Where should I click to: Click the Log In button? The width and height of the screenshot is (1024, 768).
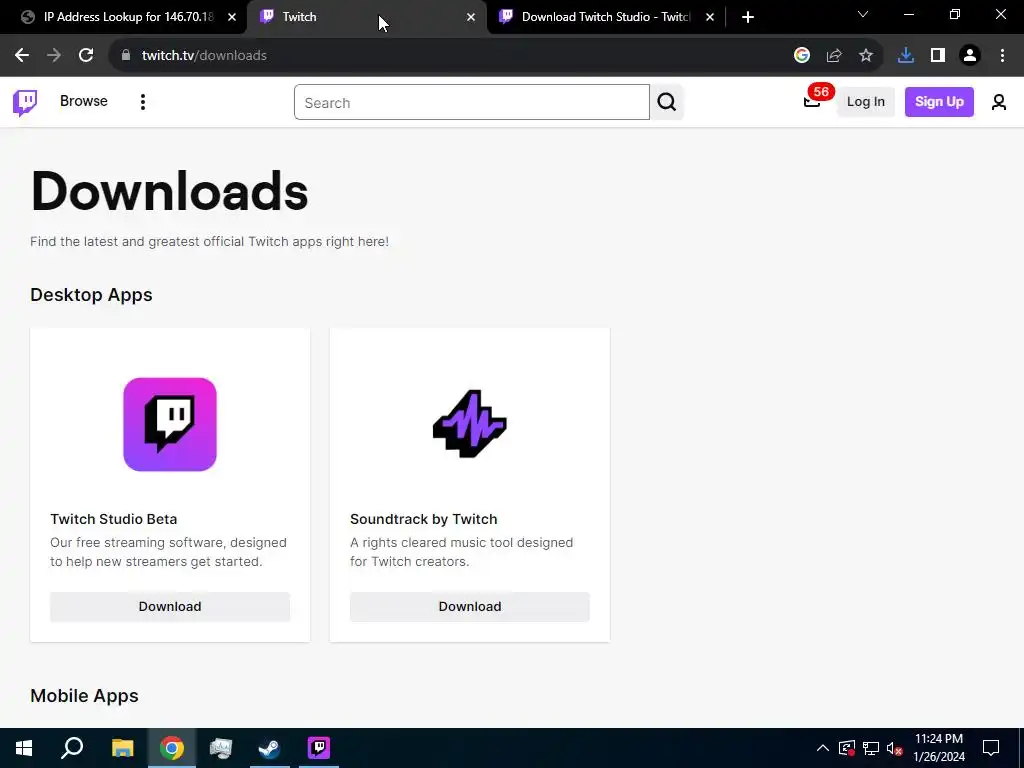click(865, 102)
